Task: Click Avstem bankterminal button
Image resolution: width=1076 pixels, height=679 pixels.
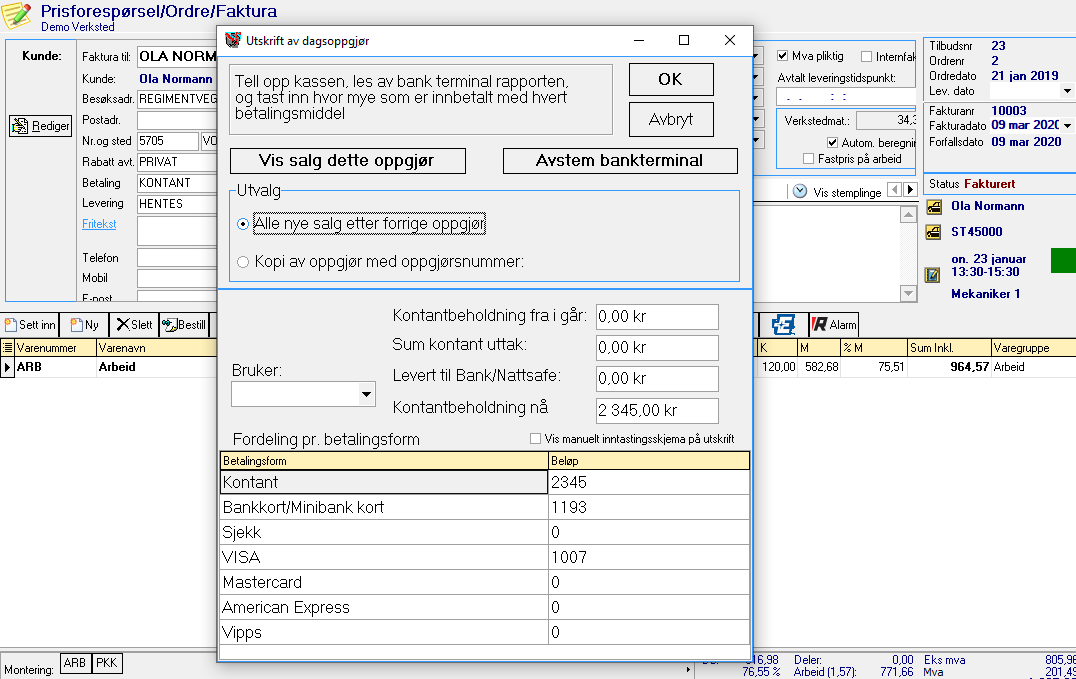Action: (x=620, y=161)
